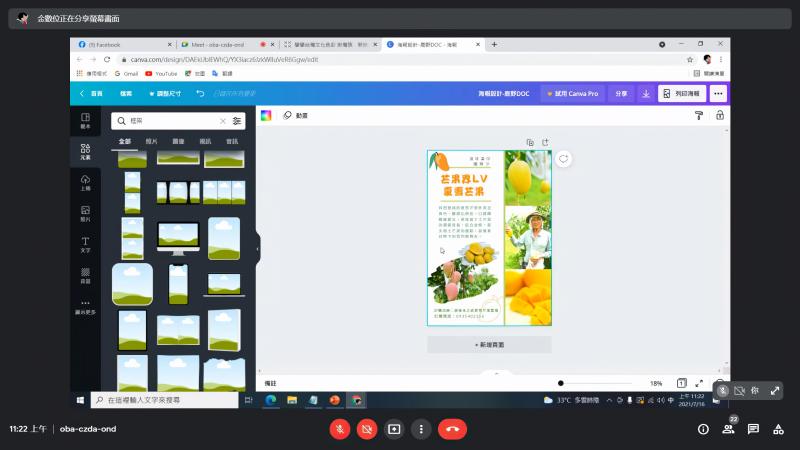Viewport: 800px width, 450px height.
Task: Enter Canva fullscreen presentation mode
Action: 699,383
